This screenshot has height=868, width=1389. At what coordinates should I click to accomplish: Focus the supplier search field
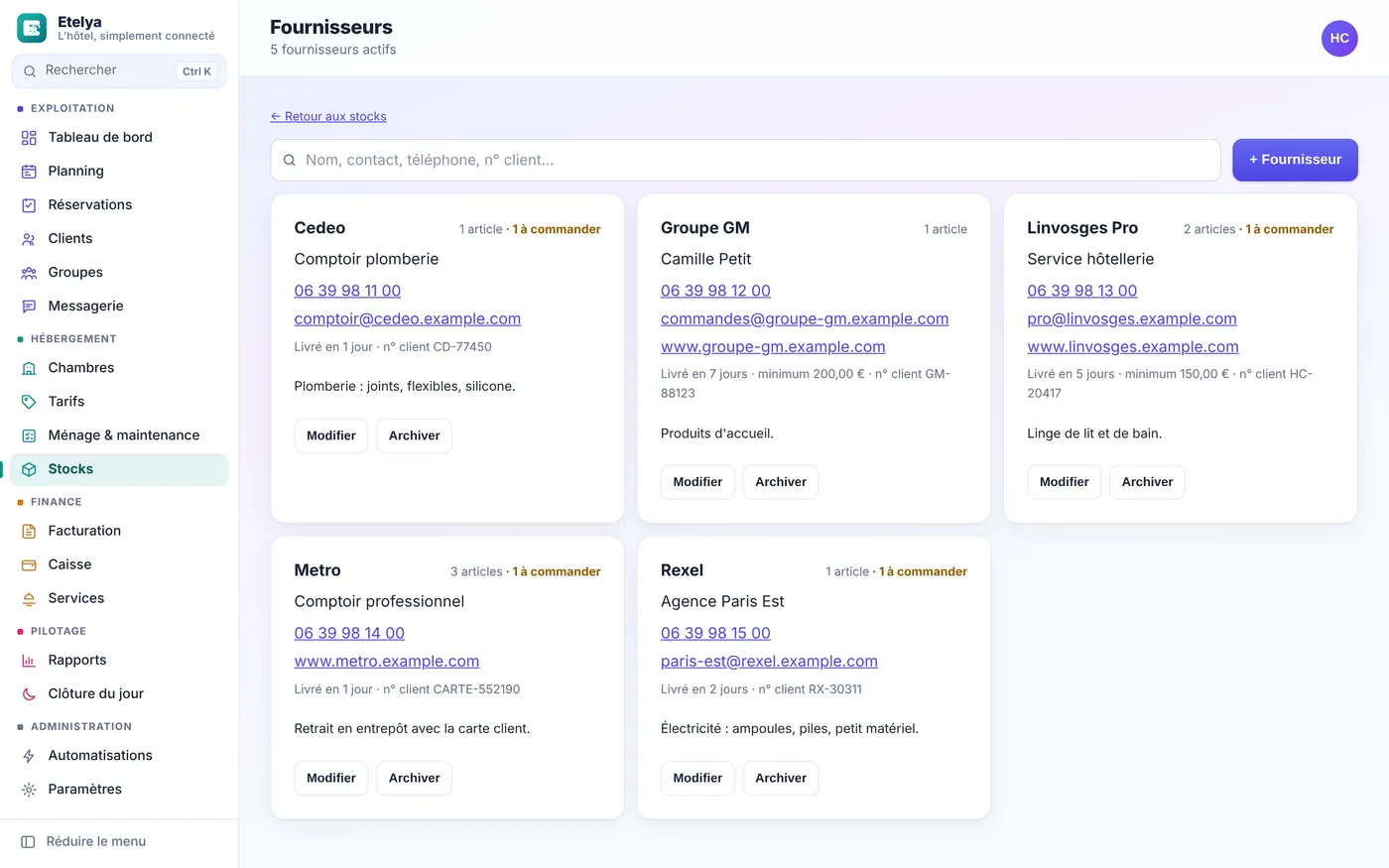[x=745, y=160]
